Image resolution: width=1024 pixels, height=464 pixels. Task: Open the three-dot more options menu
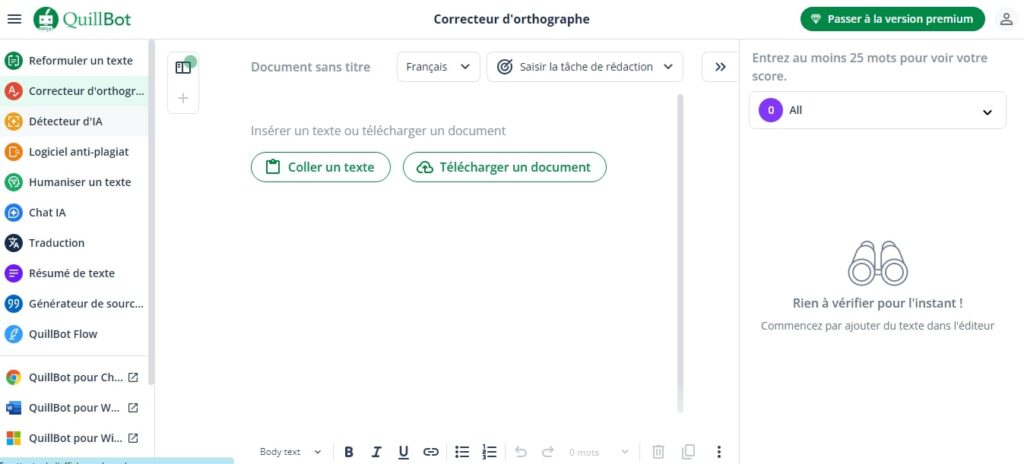pos(719,452)
